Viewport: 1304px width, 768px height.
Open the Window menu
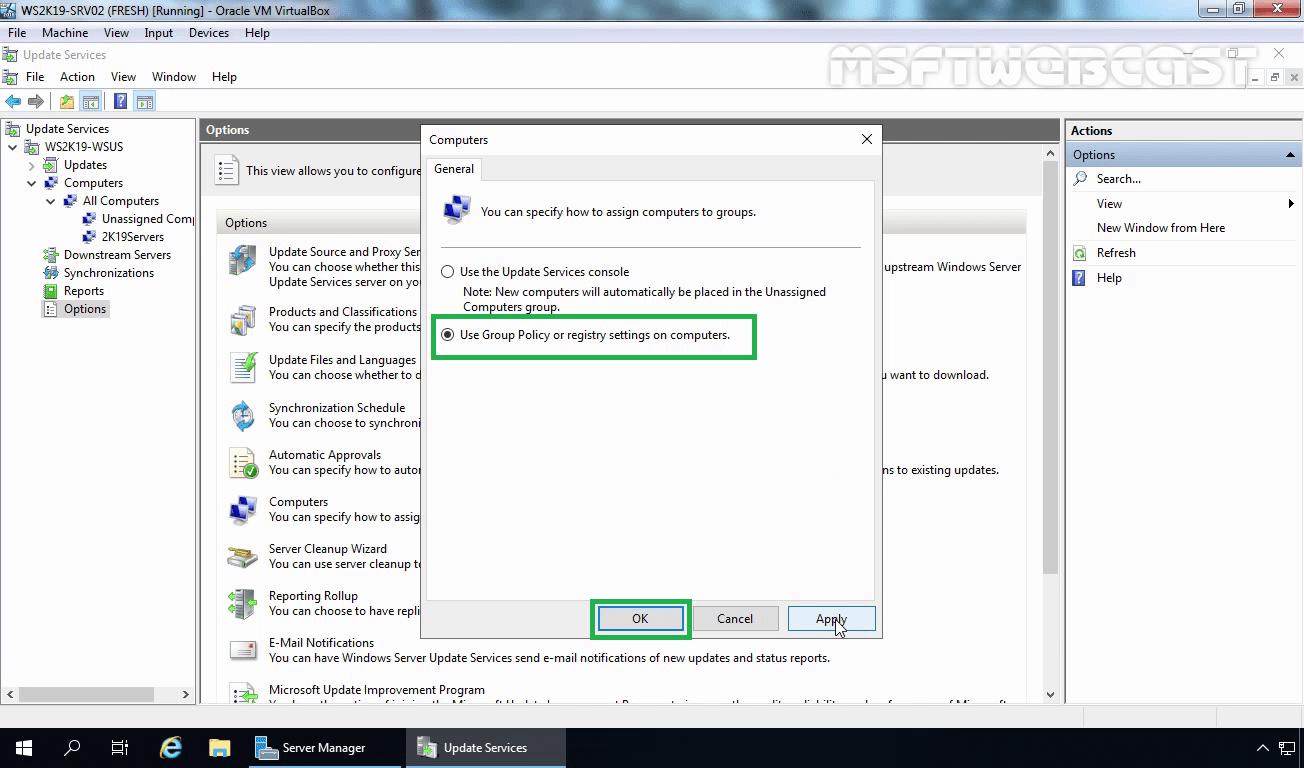click(x=174, y=77)
